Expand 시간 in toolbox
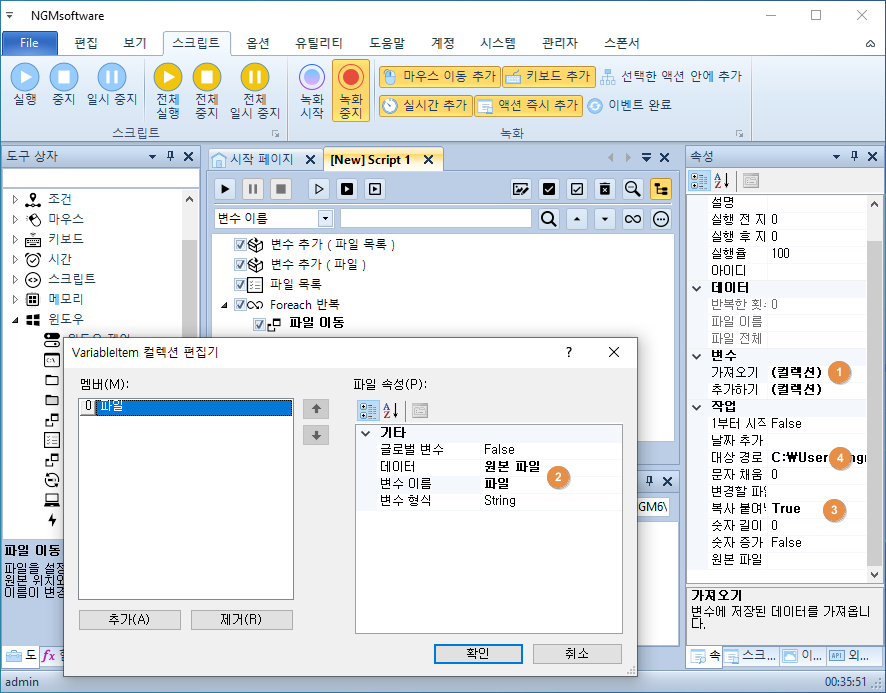The width and height of the screenshot is (886, 693). pos(15,259)
